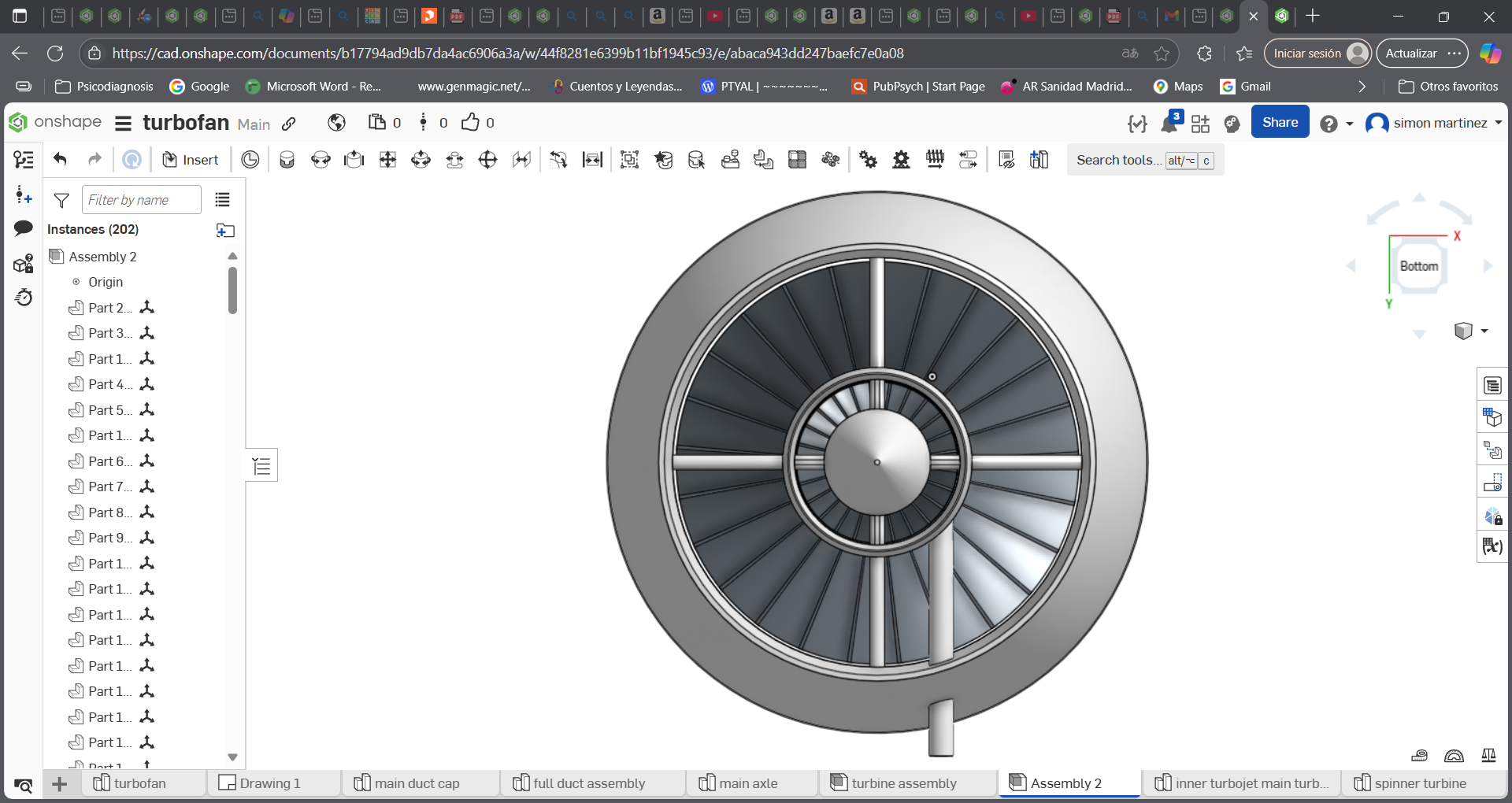This screenshot has height=803, width=1512.
Task: Open the Configuration panel icon on right
Action: pos(1492,417)
